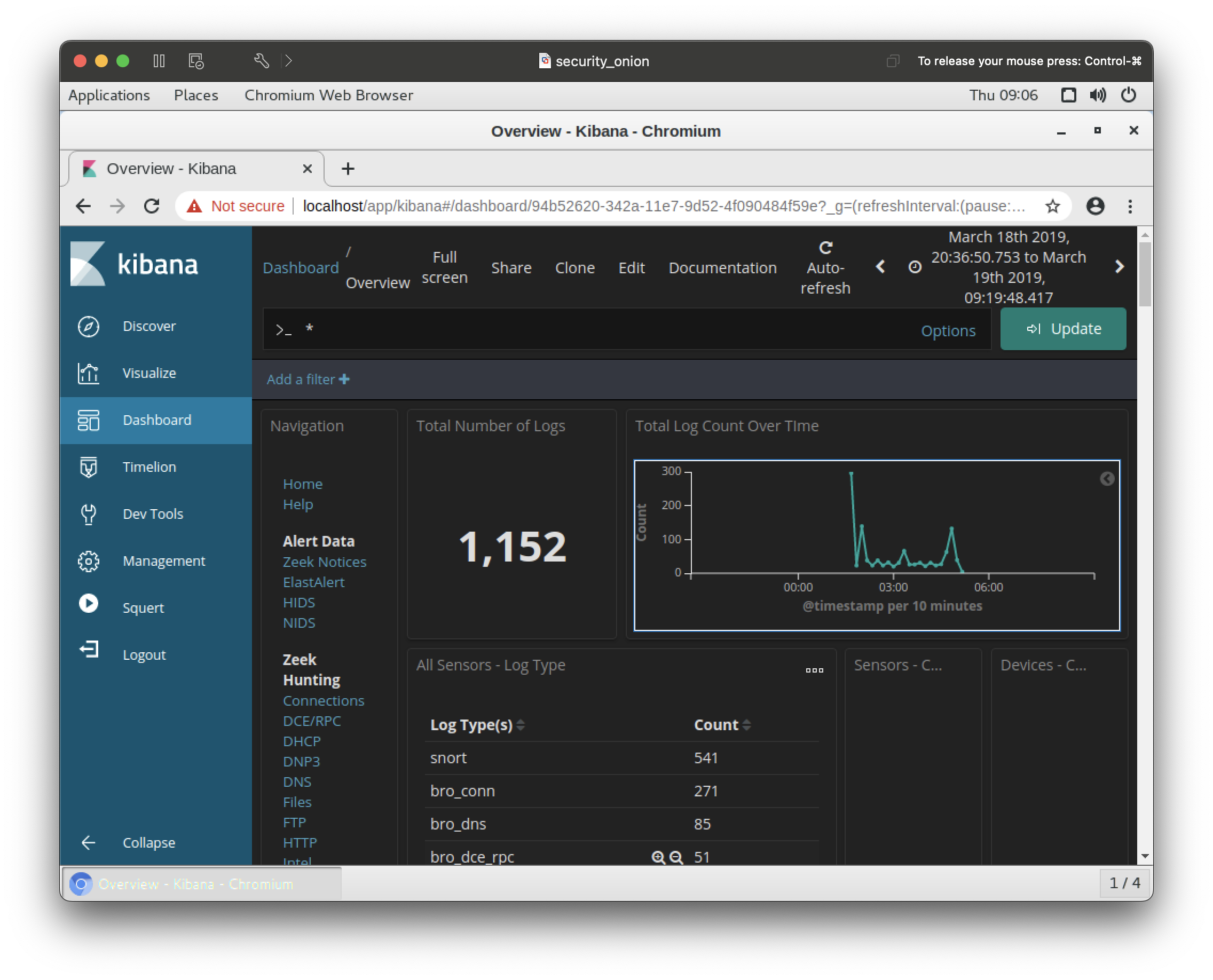The width and height of the screenshot is (1213, 980).
Task: Click Share in the dashboard menu
Action: pos(511,267)
